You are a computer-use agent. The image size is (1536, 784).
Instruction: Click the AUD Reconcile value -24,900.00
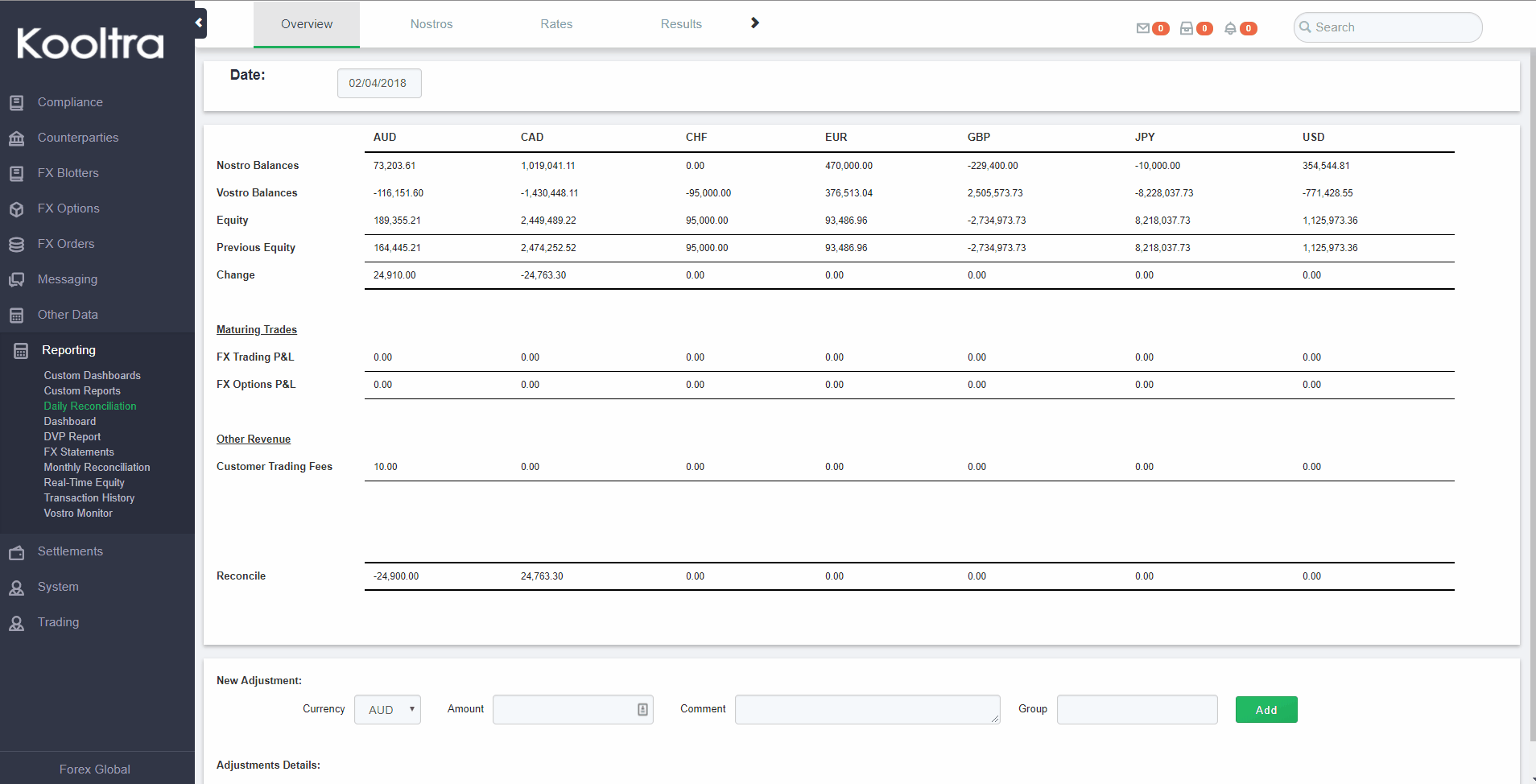[396, 576]
